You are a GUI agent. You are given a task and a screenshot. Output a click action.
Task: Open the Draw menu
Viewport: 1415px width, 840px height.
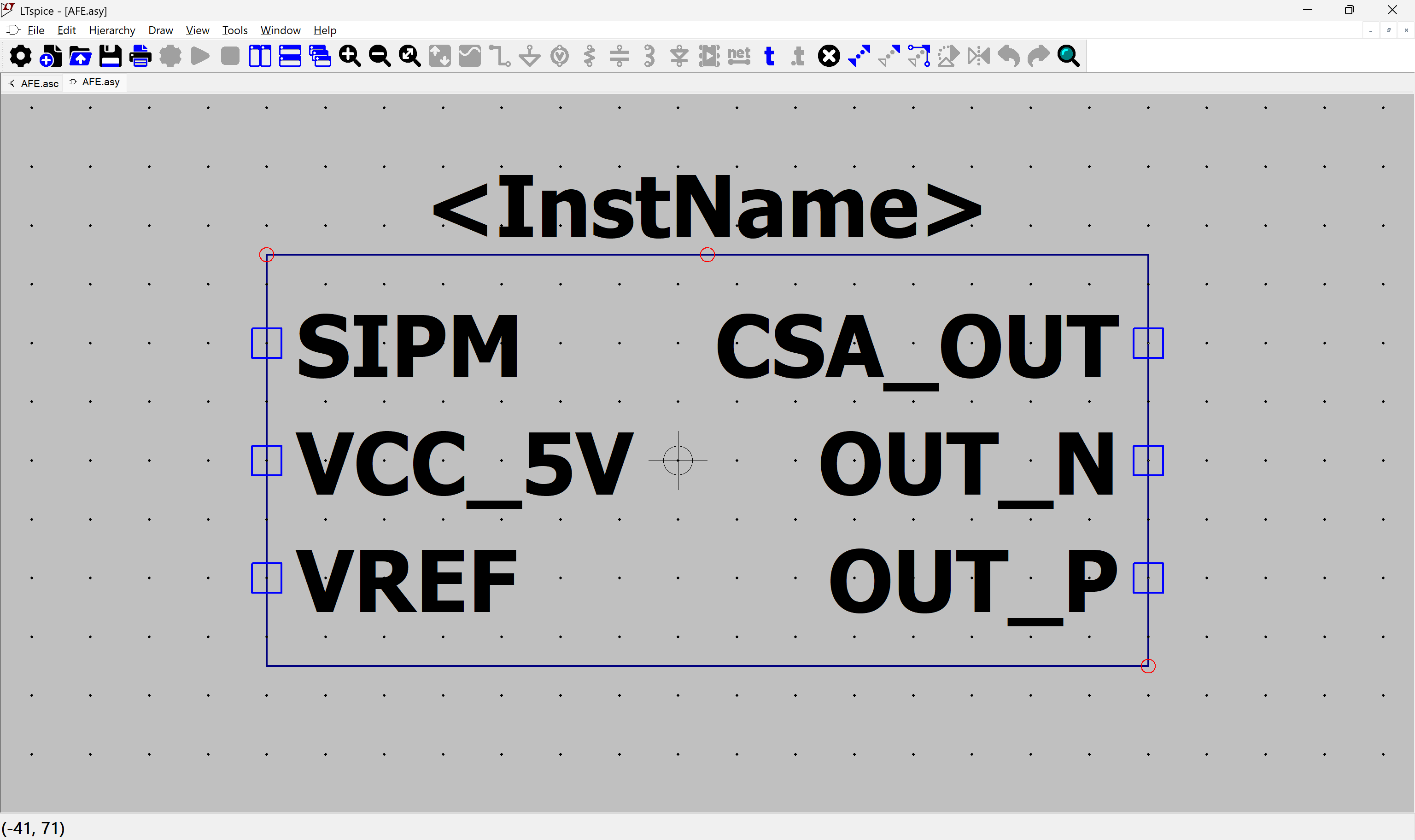161,30
